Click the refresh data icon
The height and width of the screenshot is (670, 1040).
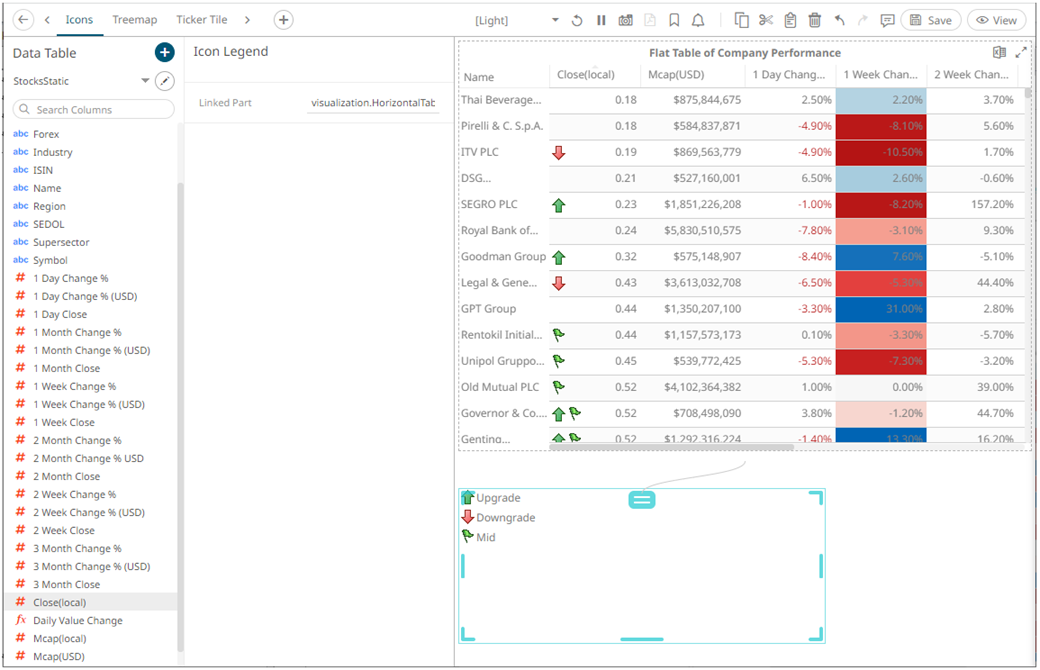(x=577, y=20)
